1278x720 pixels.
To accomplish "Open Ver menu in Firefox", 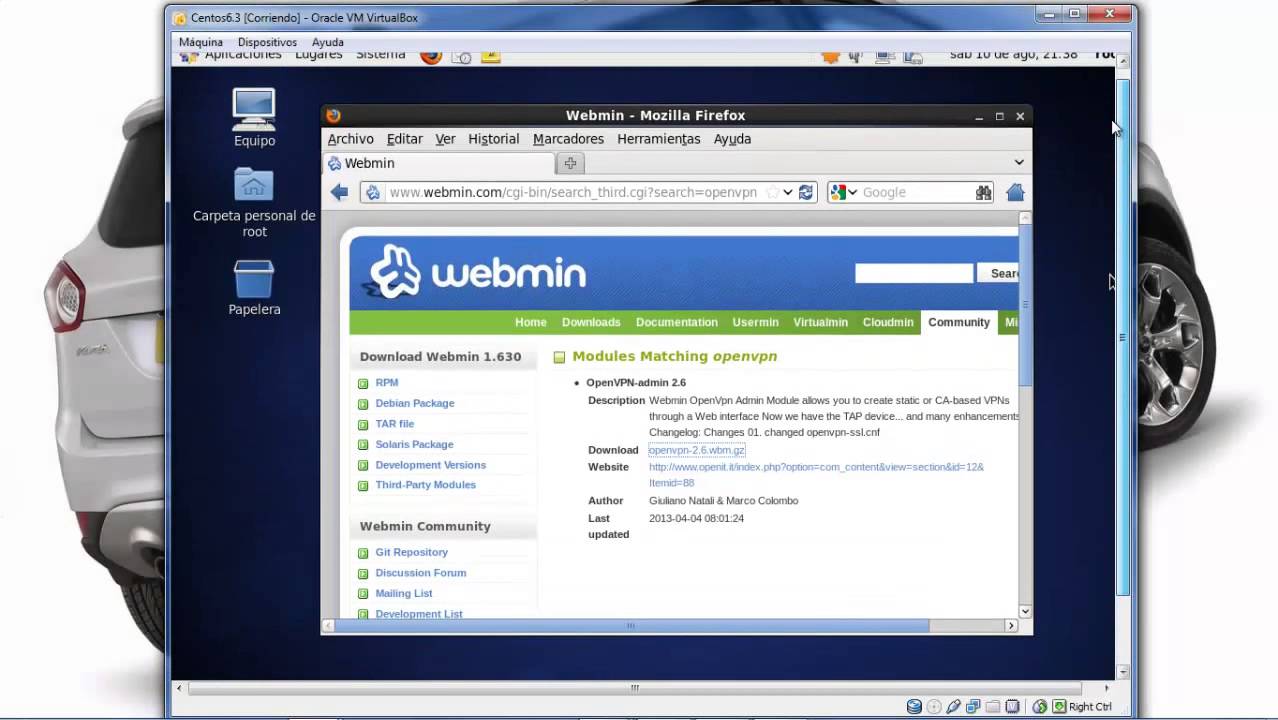I will [445, 139].
